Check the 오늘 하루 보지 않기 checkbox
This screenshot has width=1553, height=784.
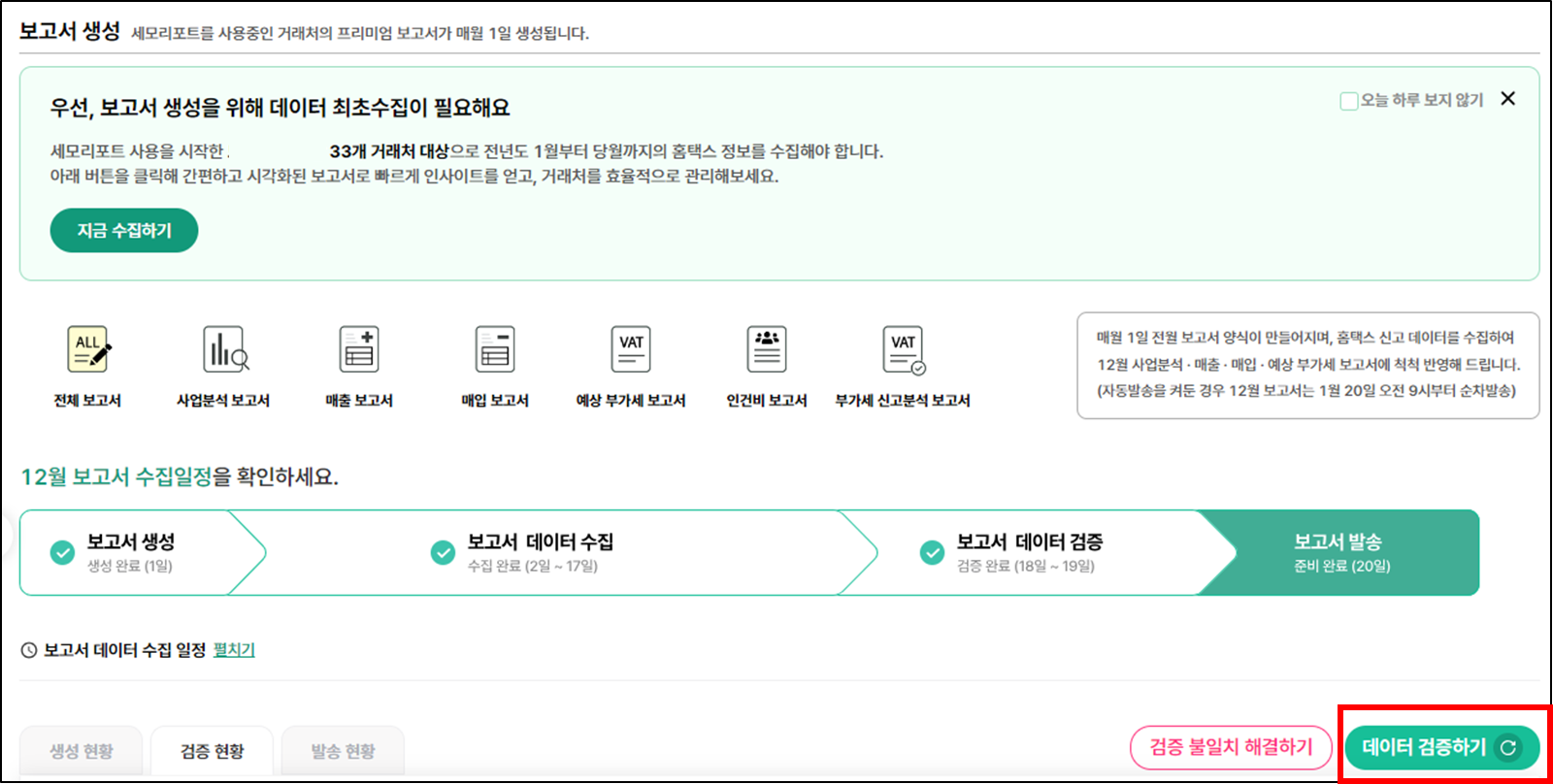coord(1348,101)
